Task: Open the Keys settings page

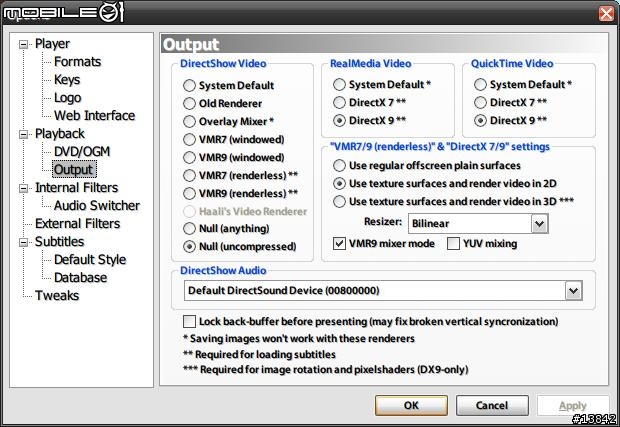Action: (x=67, y=79)
